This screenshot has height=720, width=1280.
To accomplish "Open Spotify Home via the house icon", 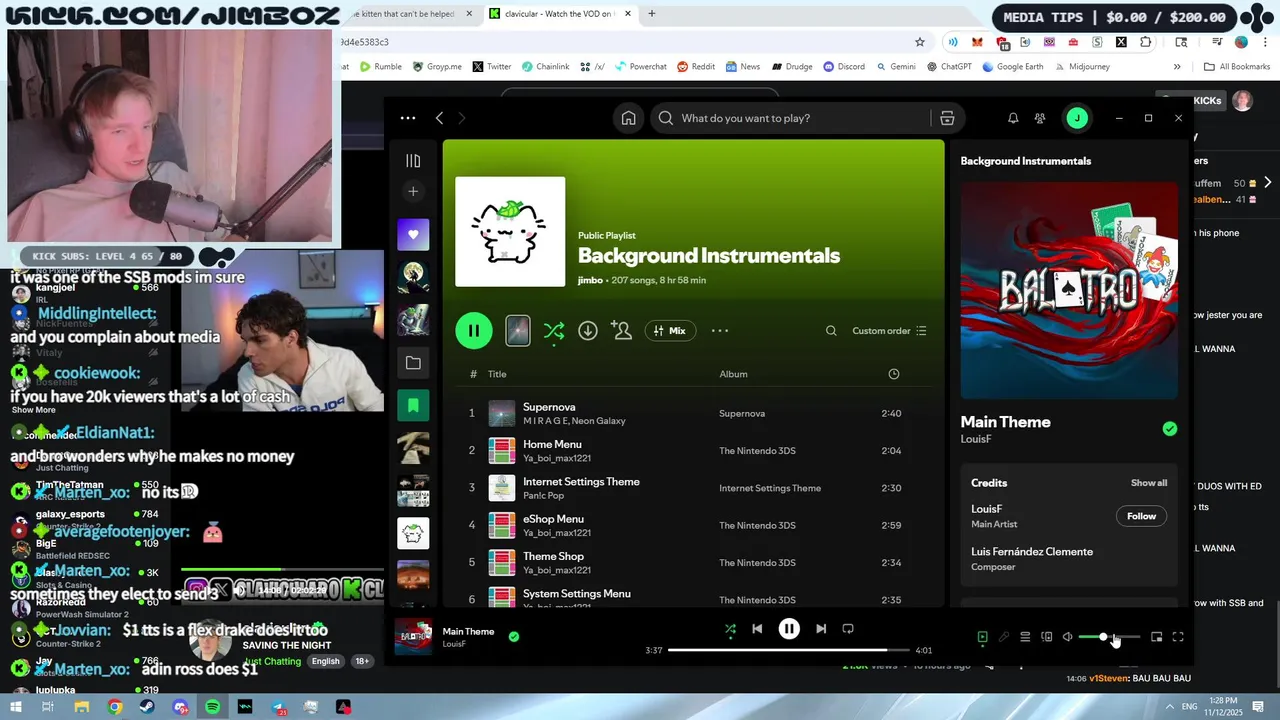I will click(x=628, y=118).
